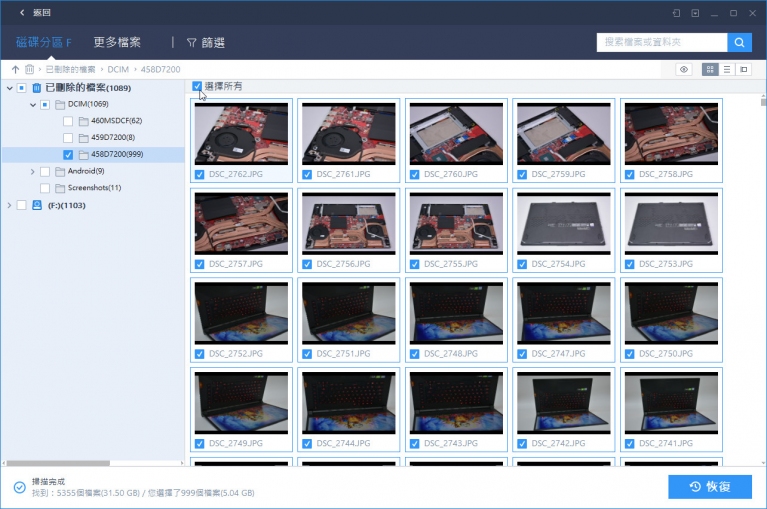Go to 已刪除的檔案 in breadcrumb

tap(70, 69)
